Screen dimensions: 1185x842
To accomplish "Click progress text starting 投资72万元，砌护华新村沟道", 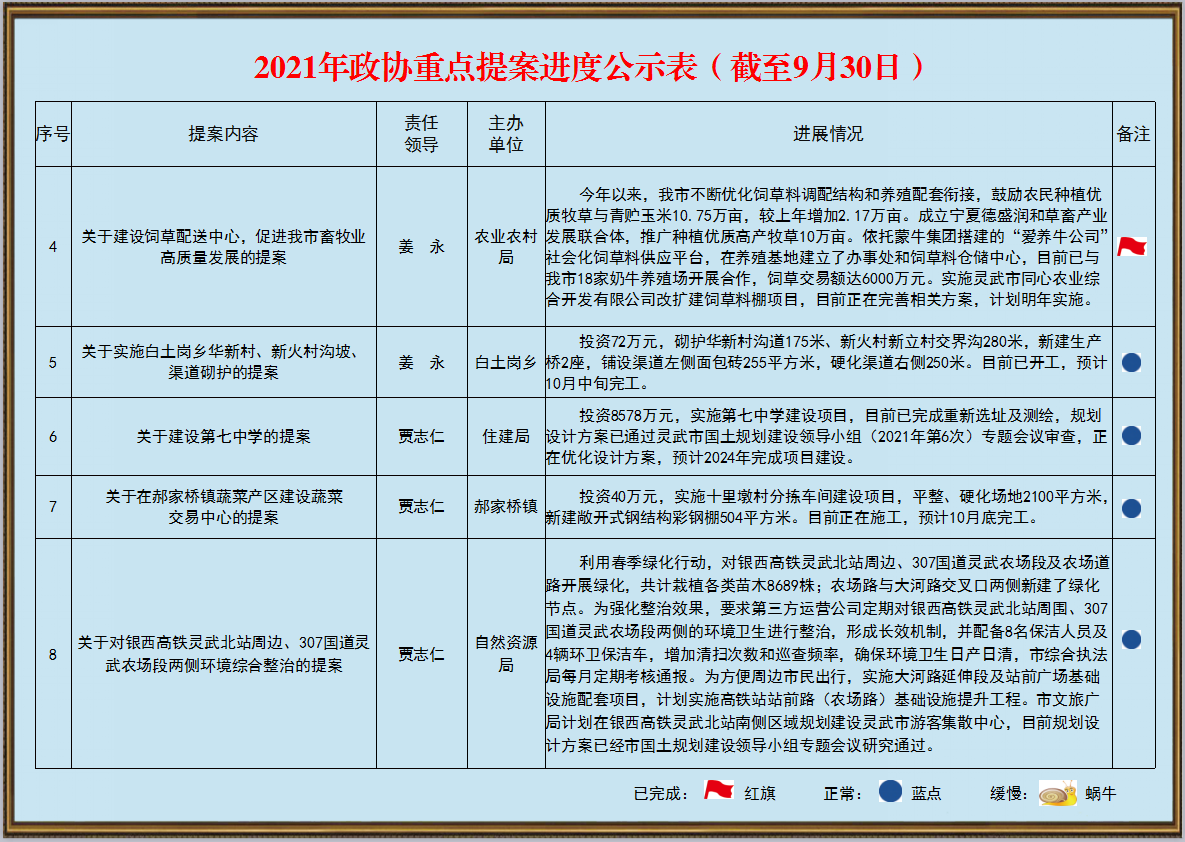I will (x=828, y=362).
